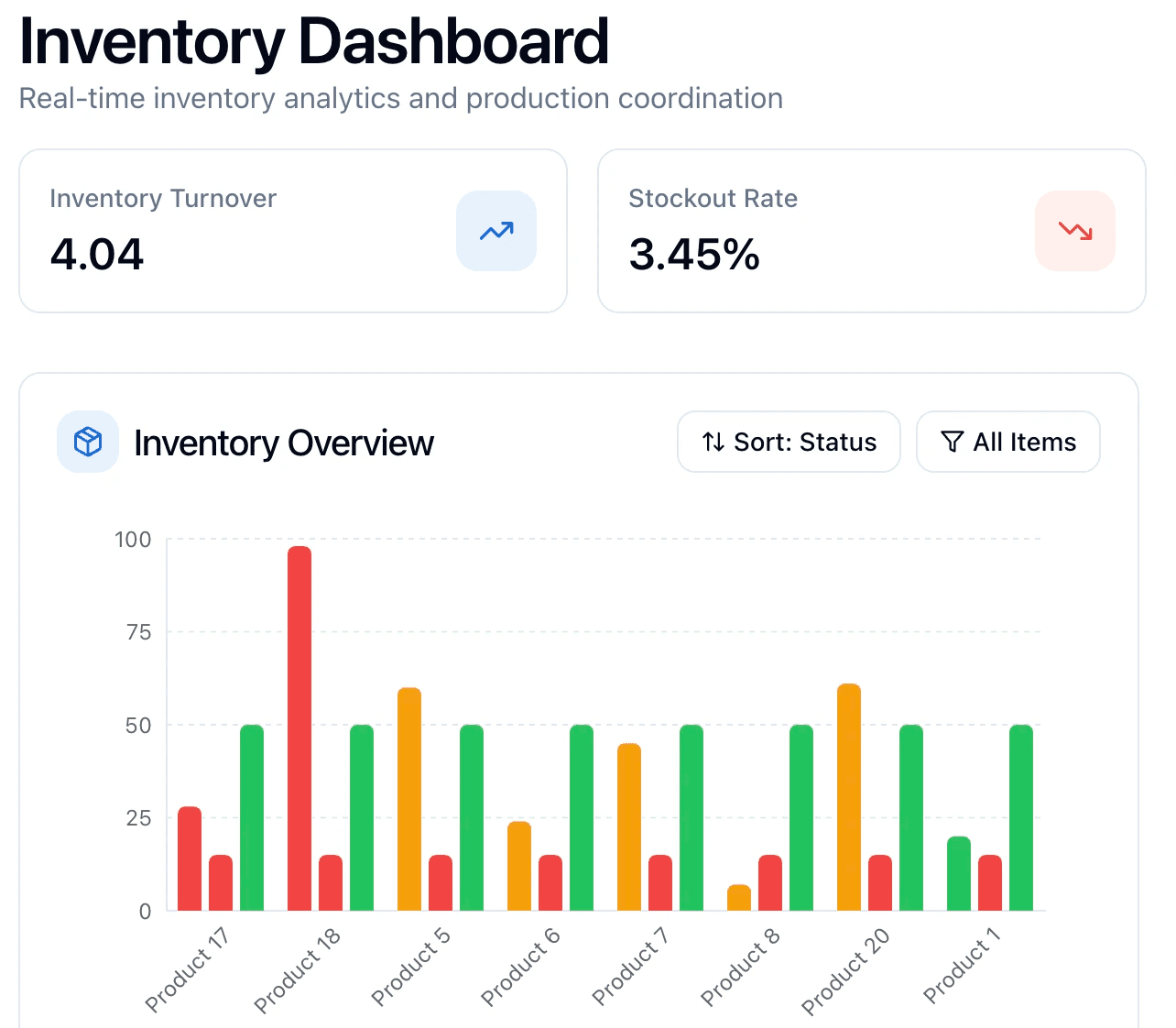
Task: Select the first red Product 17 bar
Action: (190, 858)
